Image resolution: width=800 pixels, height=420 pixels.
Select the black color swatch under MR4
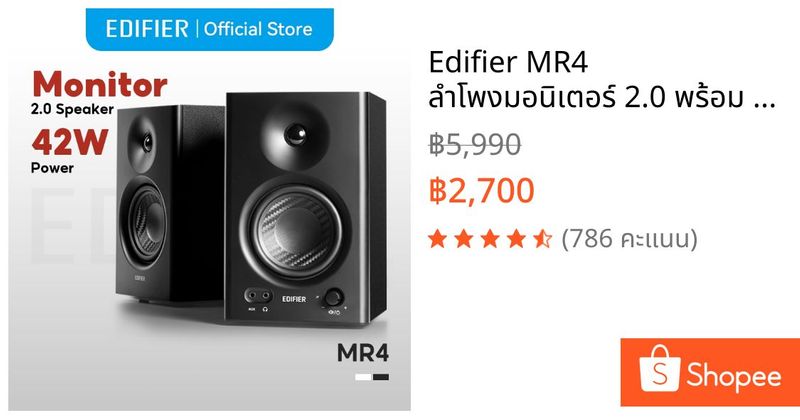click(381, 377)
